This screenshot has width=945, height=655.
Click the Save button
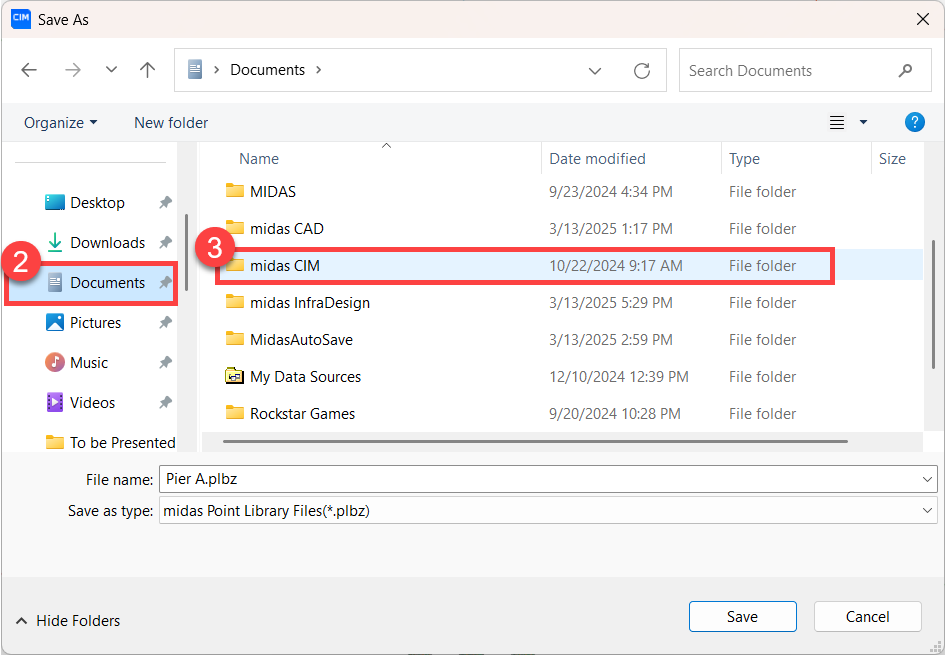[742, 616]
